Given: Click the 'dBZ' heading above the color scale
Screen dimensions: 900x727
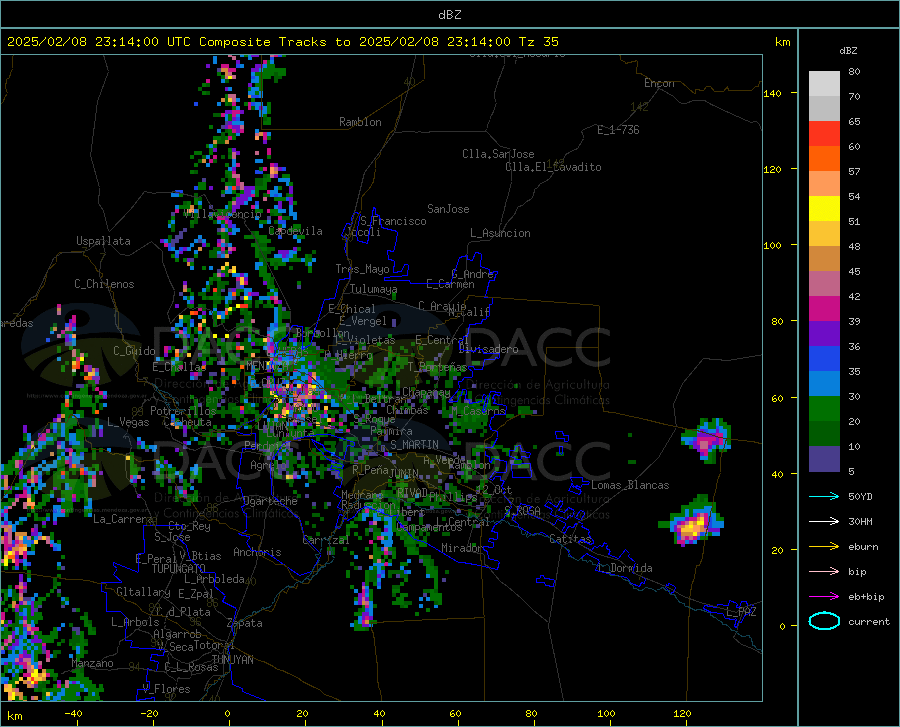Looking at the screenshot, I should (x=848, y=50).
